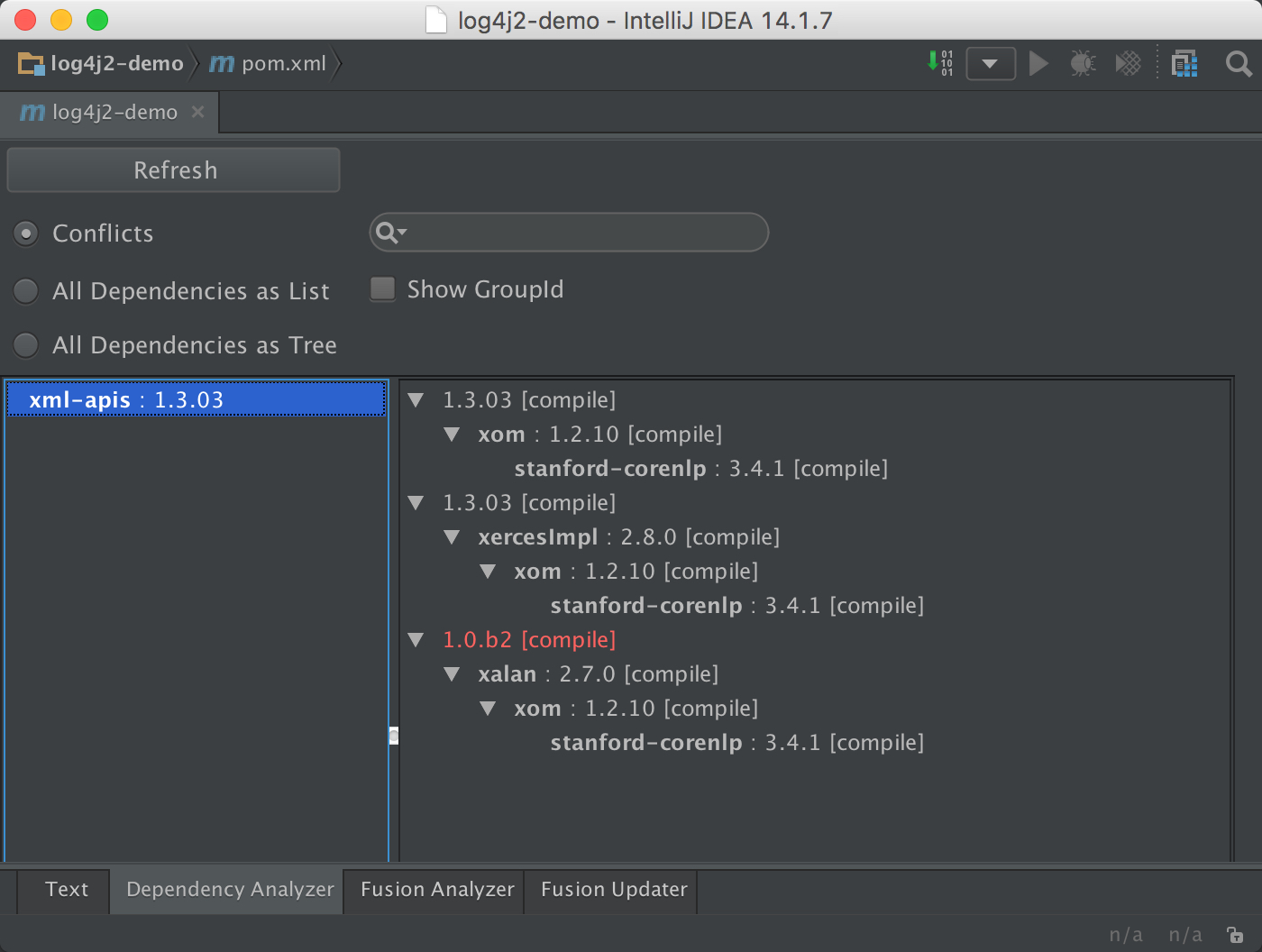
Task: Collapse the xom node under xalan
Action: coord(488,709)
